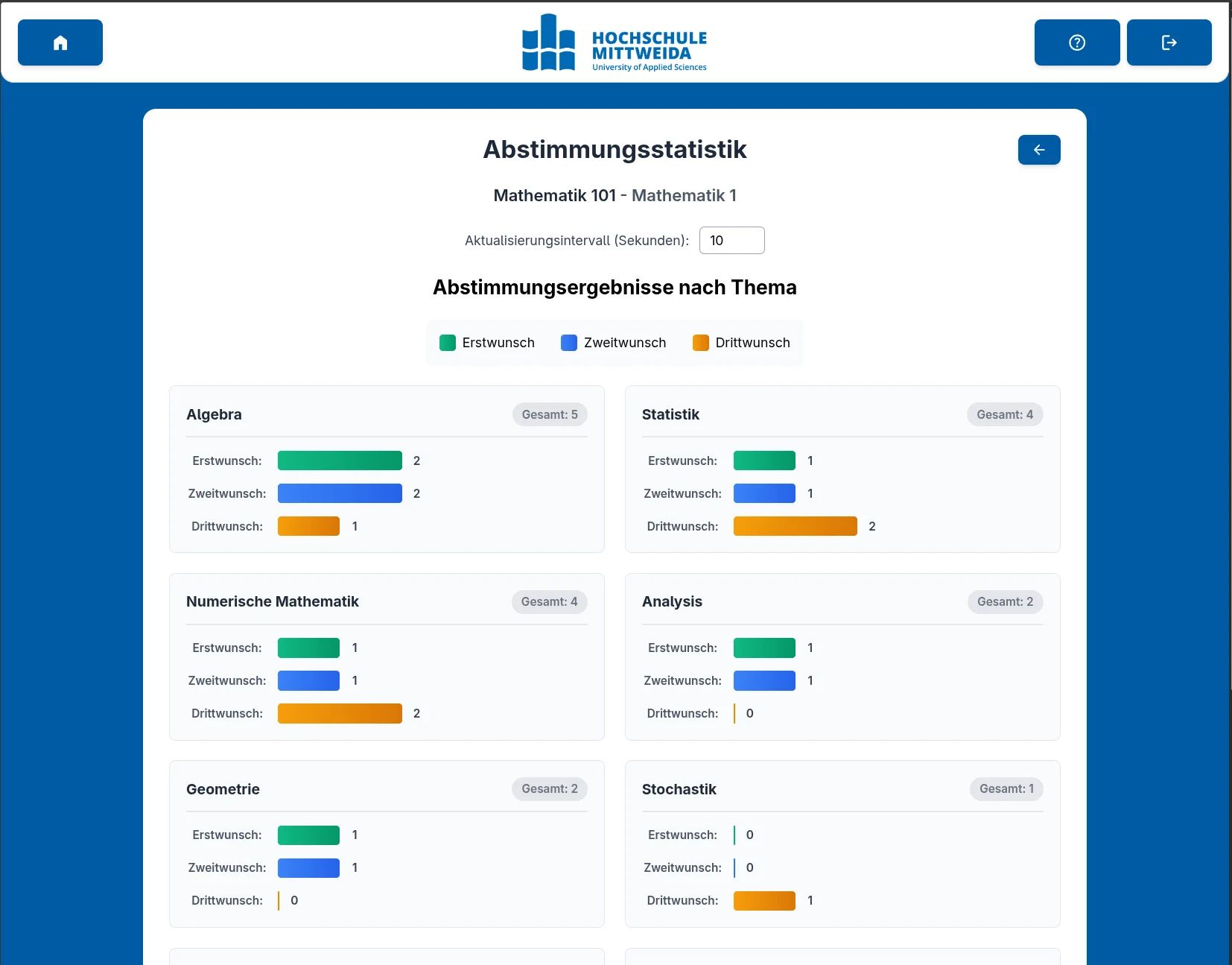Select the blue Zweitwunsch legend icon
This screenshot has width=1232, height=965.
point(569,343)
